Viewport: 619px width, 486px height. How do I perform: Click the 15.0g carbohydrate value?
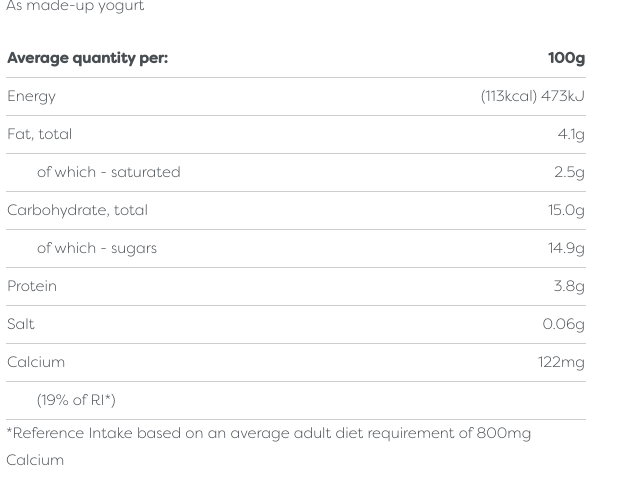566,210
